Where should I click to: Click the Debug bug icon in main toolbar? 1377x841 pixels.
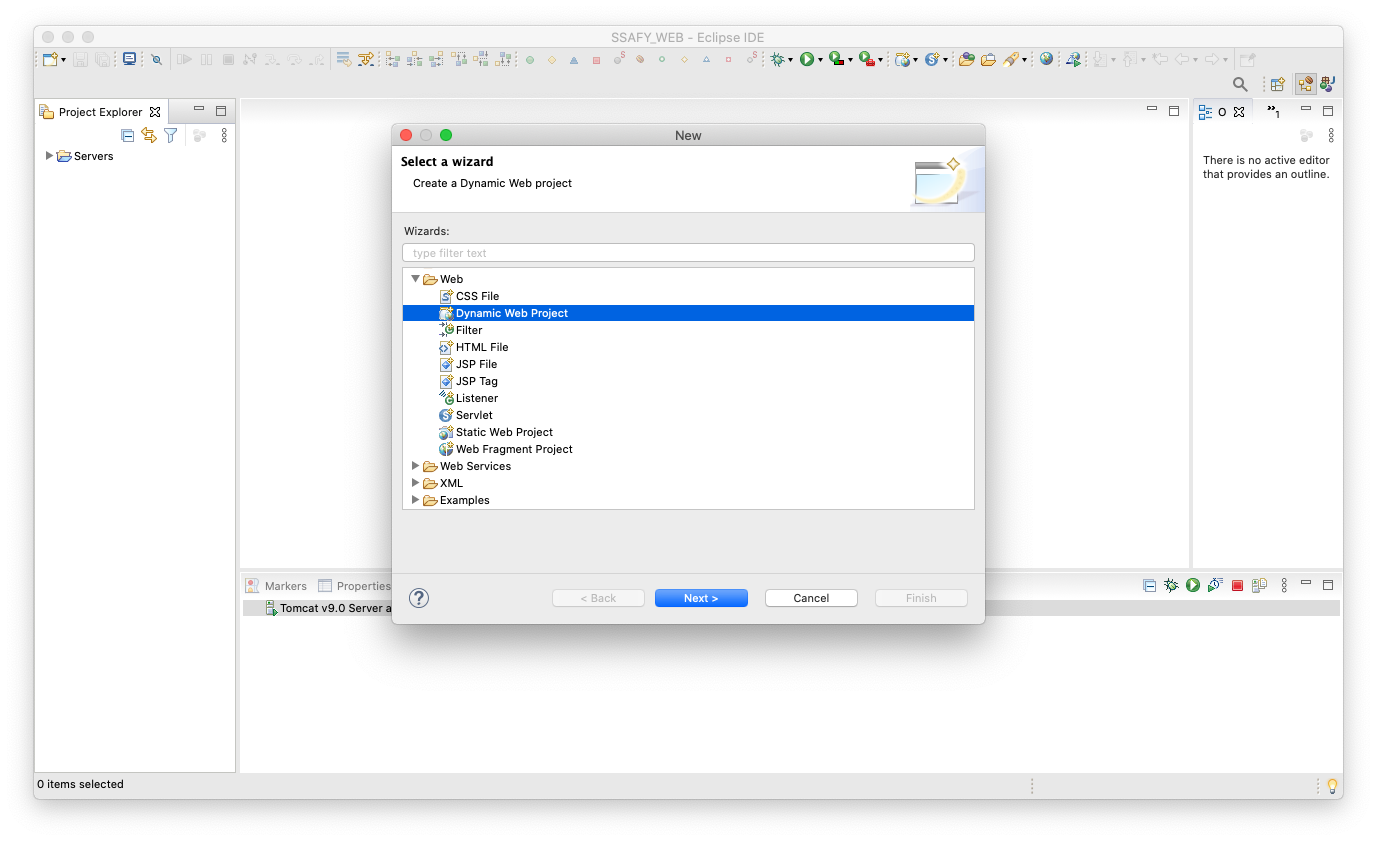click(777, 59)
